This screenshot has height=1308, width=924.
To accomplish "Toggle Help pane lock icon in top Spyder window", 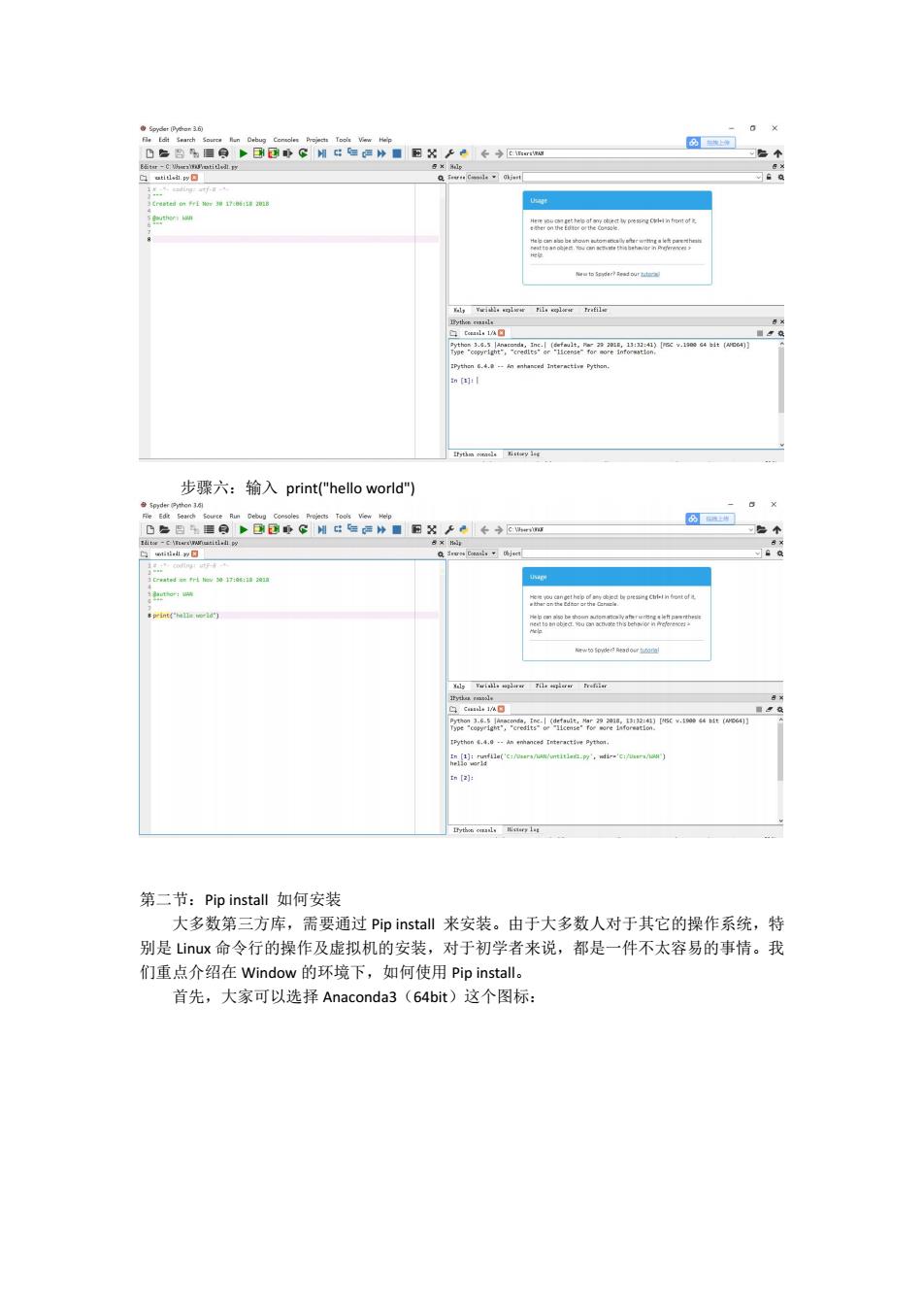I will (x=770, y=177).
